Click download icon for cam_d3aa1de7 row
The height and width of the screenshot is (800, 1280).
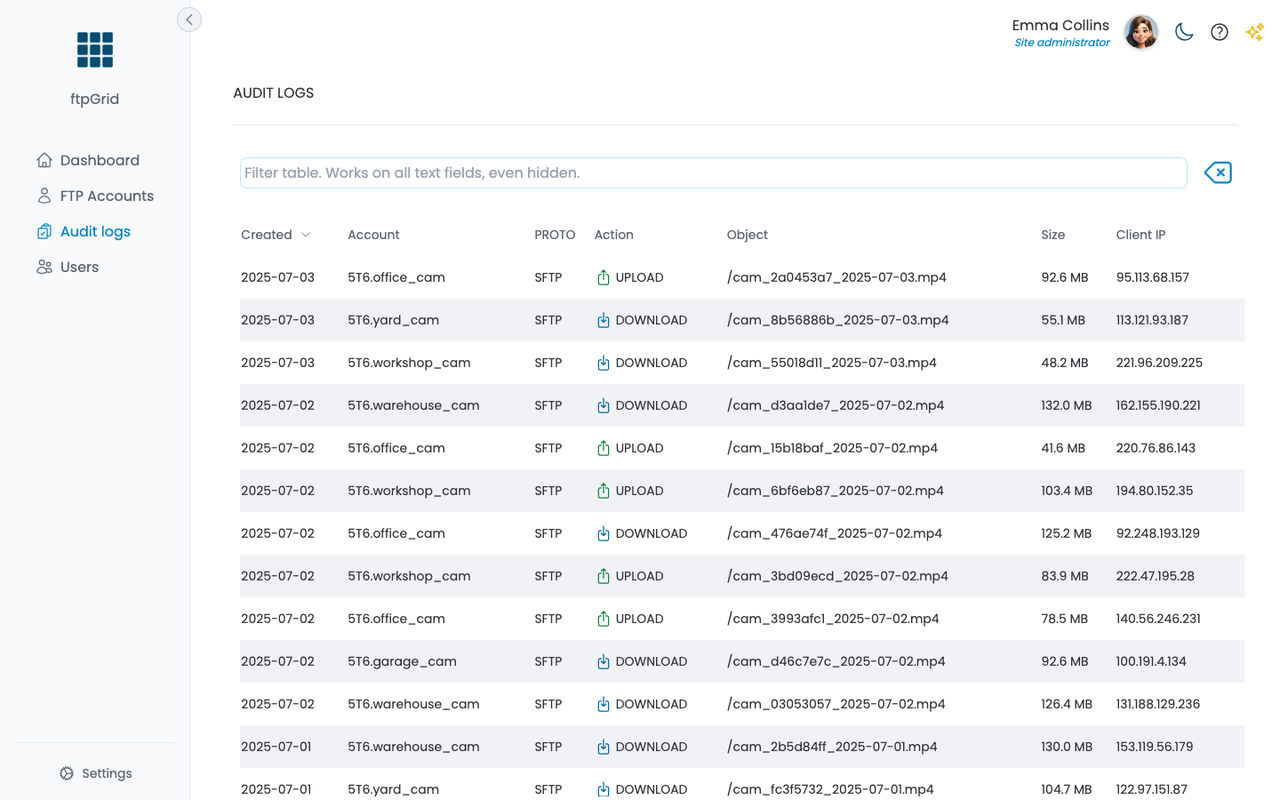pos(603,406)
